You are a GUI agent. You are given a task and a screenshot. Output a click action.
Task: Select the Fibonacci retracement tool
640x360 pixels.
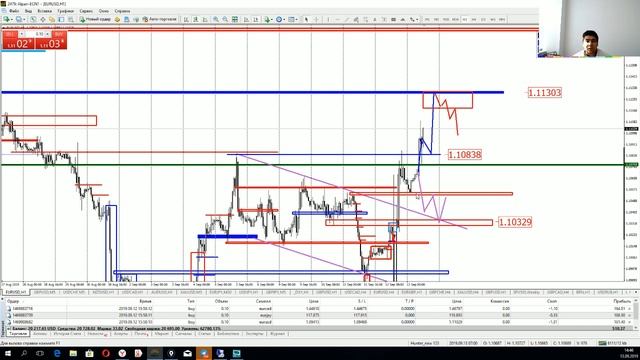pos(365,19)
